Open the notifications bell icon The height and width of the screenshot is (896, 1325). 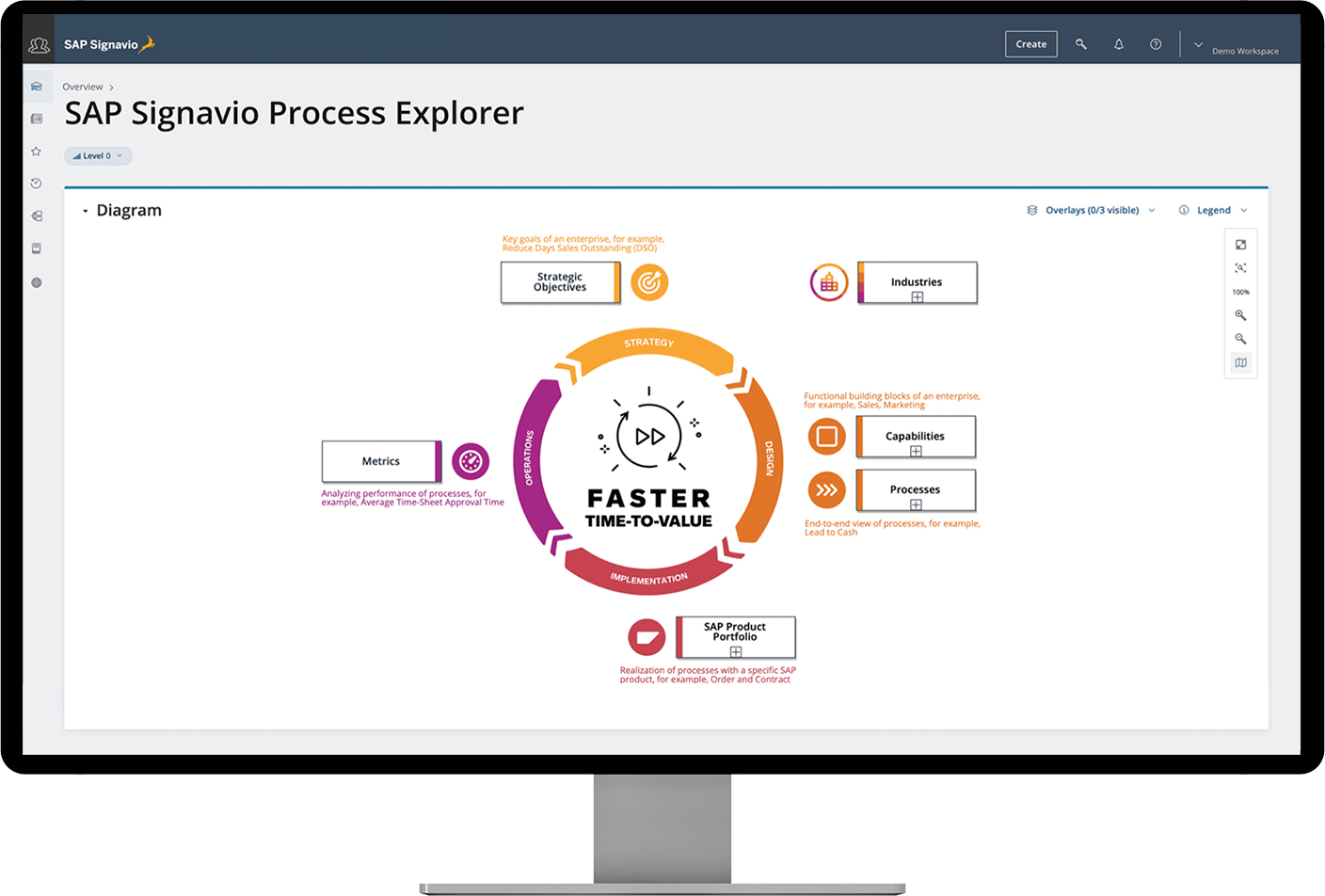click(1119, 43)
